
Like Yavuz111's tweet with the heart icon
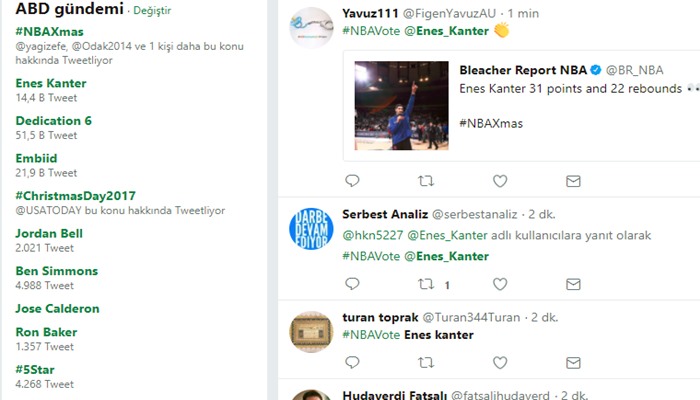500,181
